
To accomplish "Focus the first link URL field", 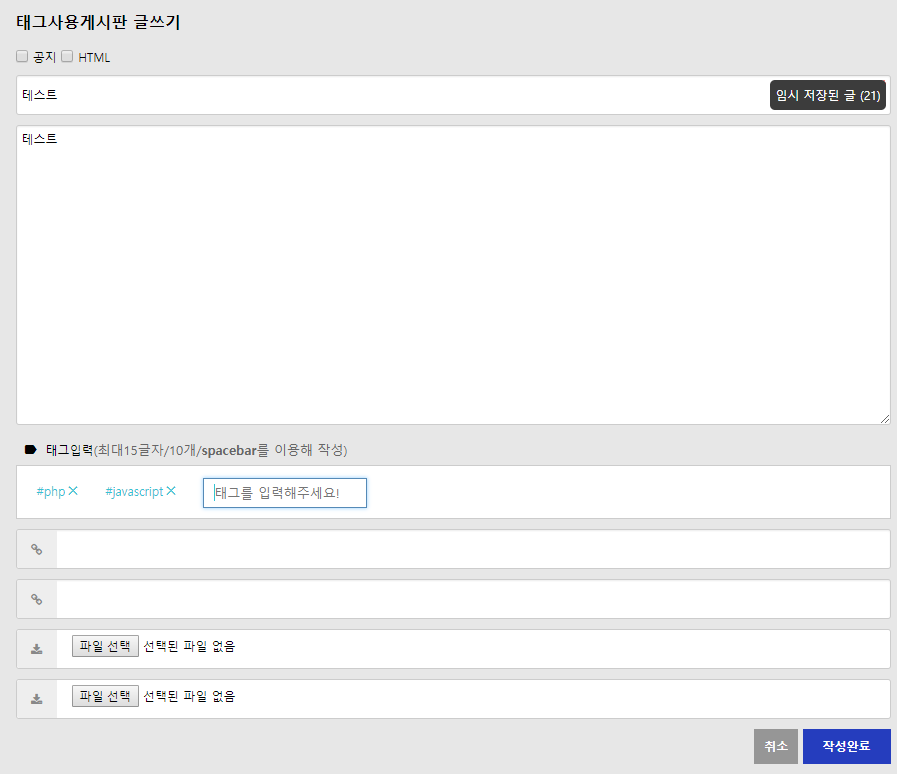I will pyautogui.click(x=472, y=549).
